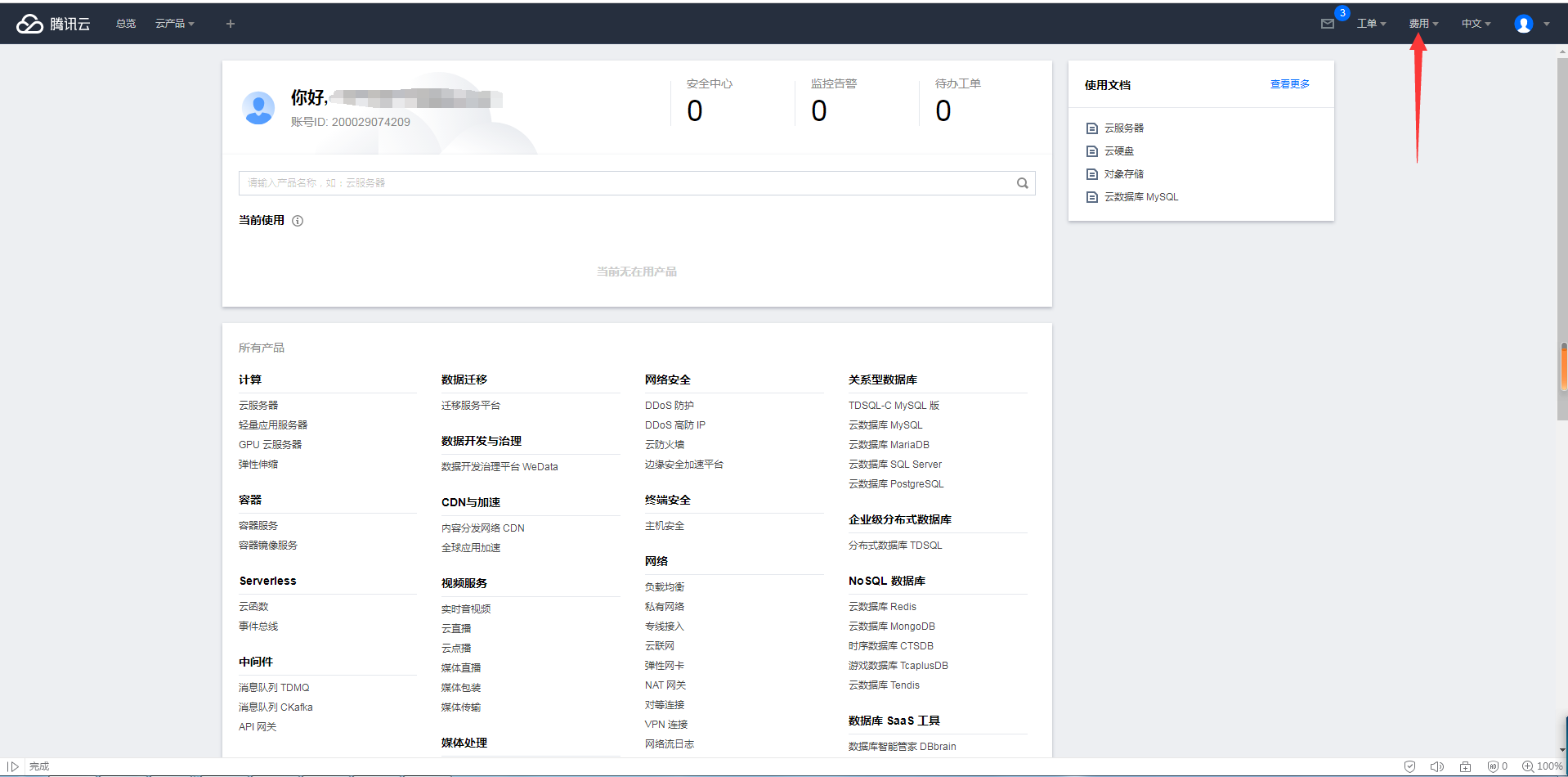Open 全球应用加速 product
The image size is (1568, 777).
click(471, 548)
